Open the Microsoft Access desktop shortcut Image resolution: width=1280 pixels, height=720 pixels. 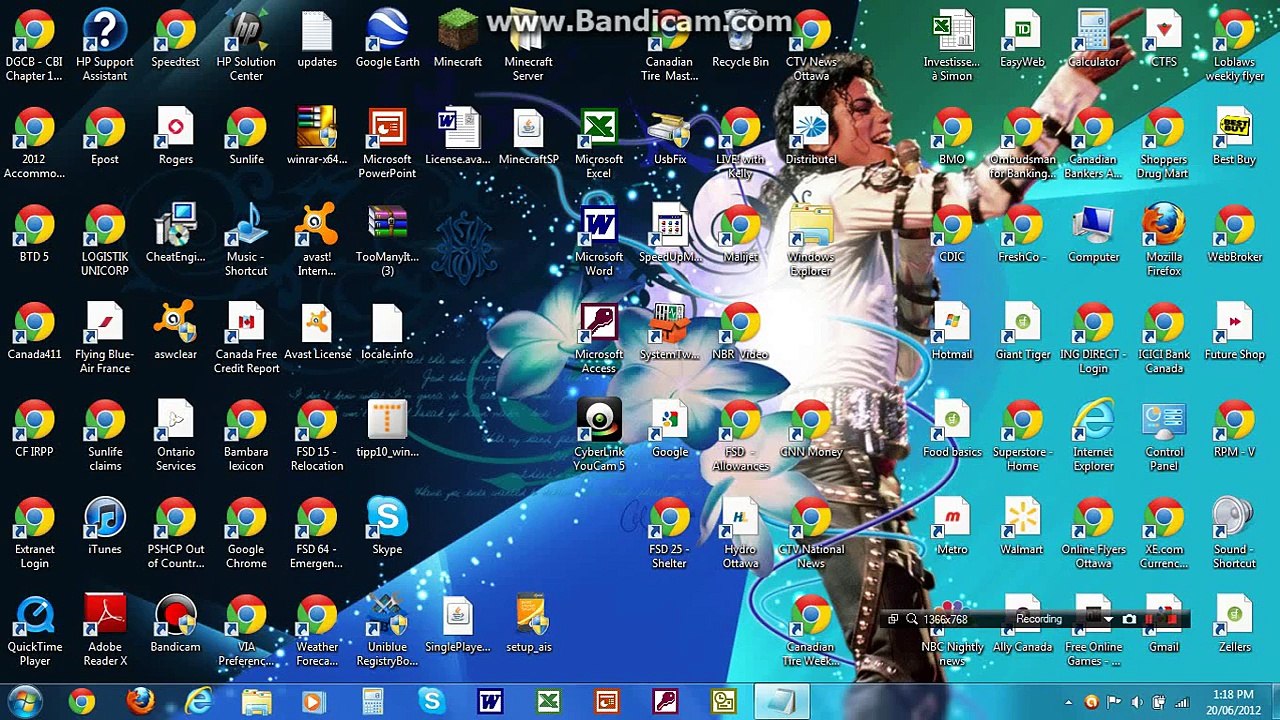(x=599, y=339)
